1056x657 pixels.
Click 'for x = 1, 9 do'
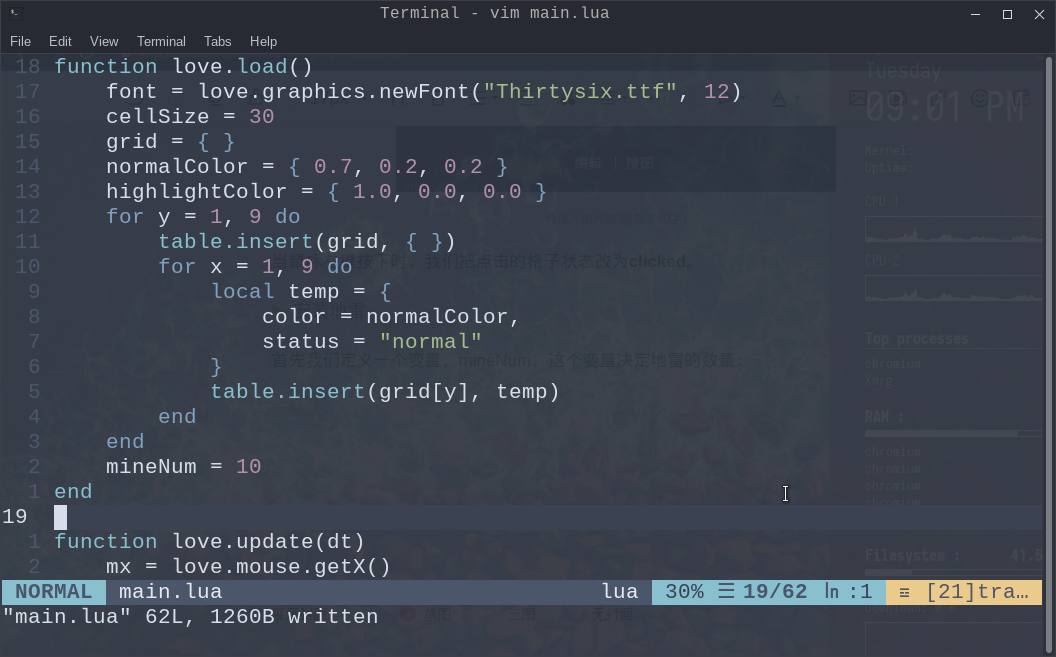[x=255, y=267]
